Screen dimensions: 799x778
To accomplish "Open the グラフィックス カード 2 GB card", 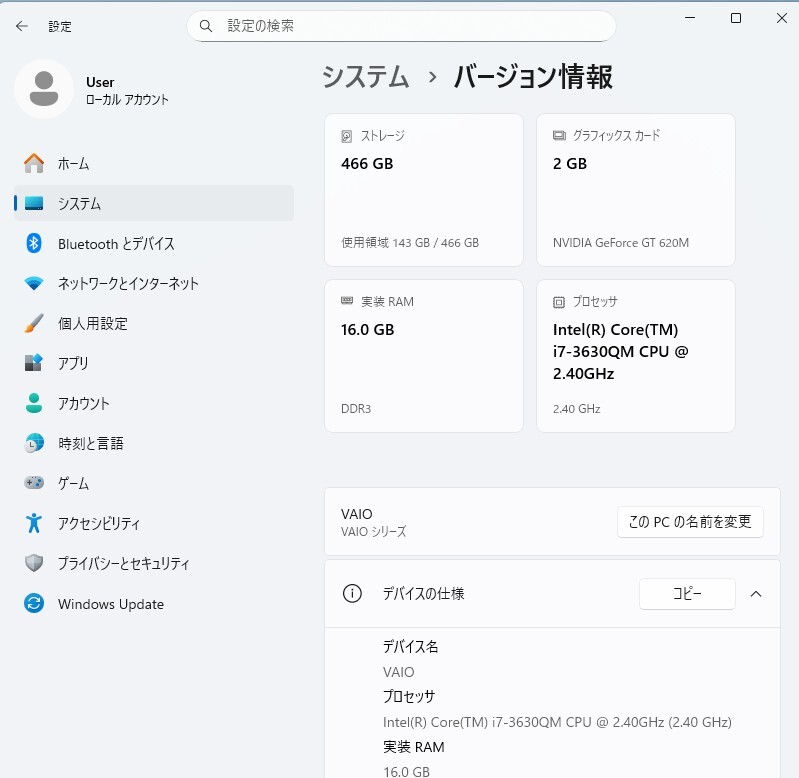I will click(x=636, y=190).
